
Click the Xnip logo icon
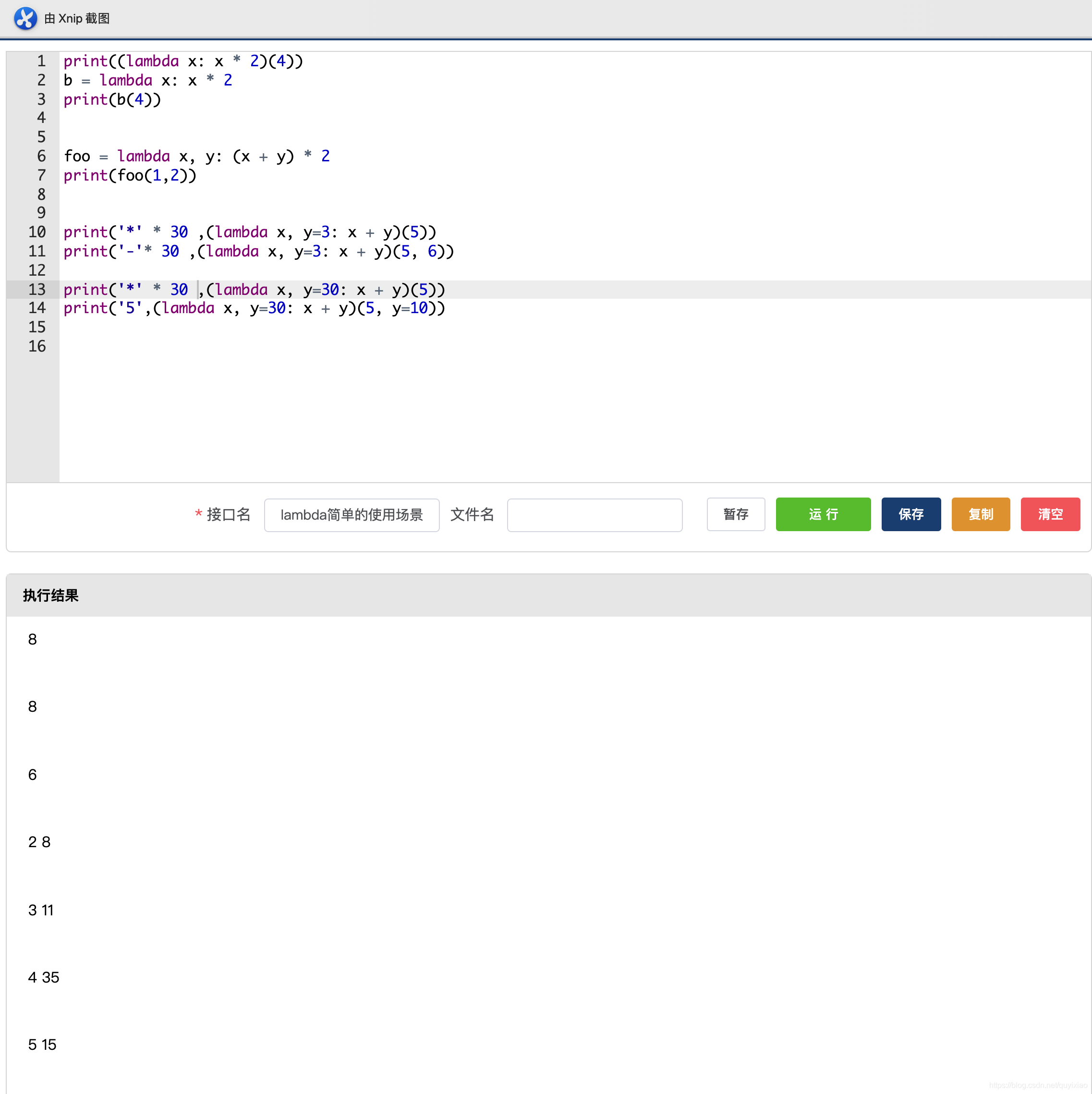click(25, 18)
